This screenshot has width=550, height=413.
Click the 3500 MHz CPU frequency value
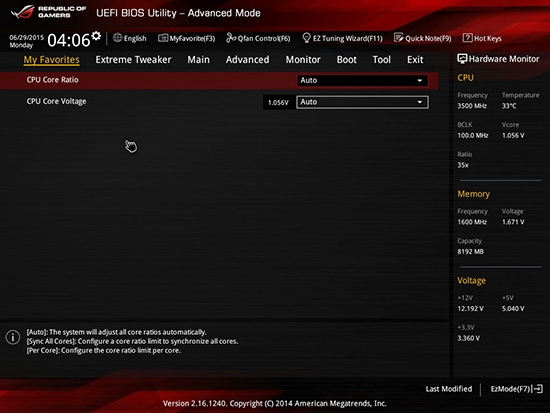pyautogui.click(x=472, y=106)
